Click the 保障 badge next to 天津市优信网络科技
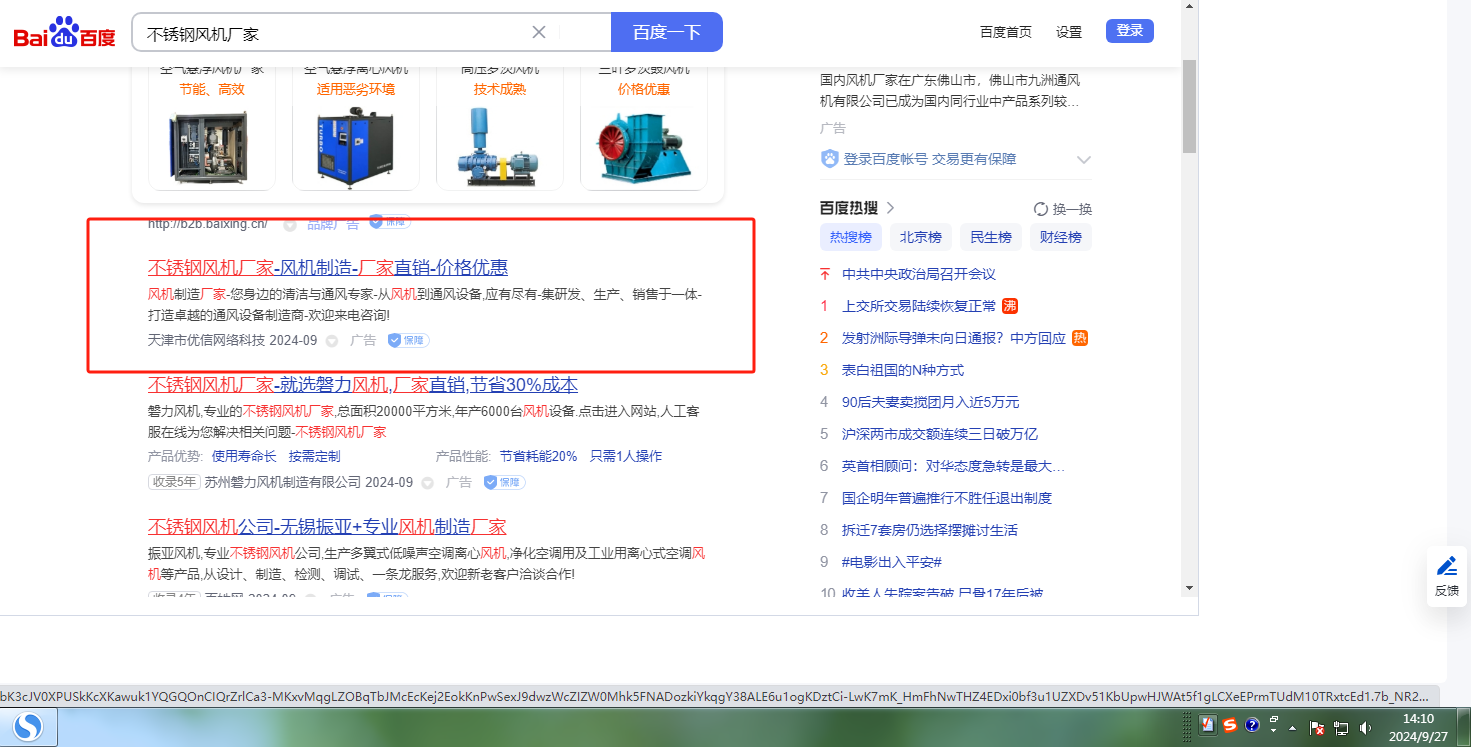 tap(408, 340)
